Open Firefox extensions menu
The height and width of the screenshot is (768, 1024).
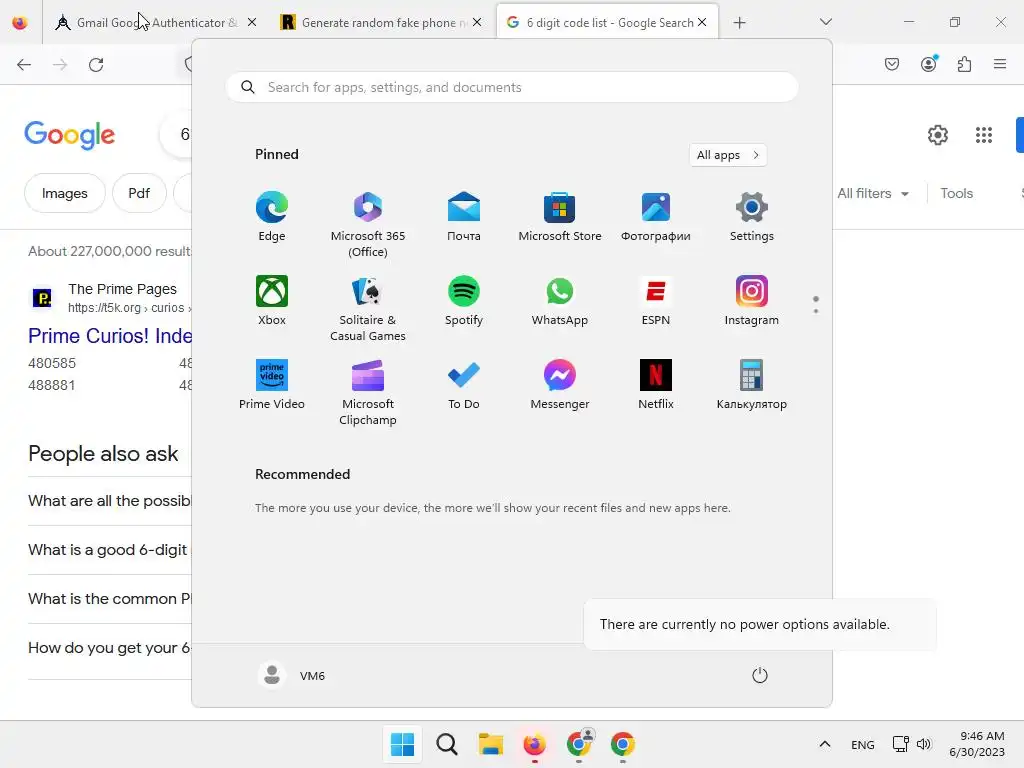(x=964, y=64)
